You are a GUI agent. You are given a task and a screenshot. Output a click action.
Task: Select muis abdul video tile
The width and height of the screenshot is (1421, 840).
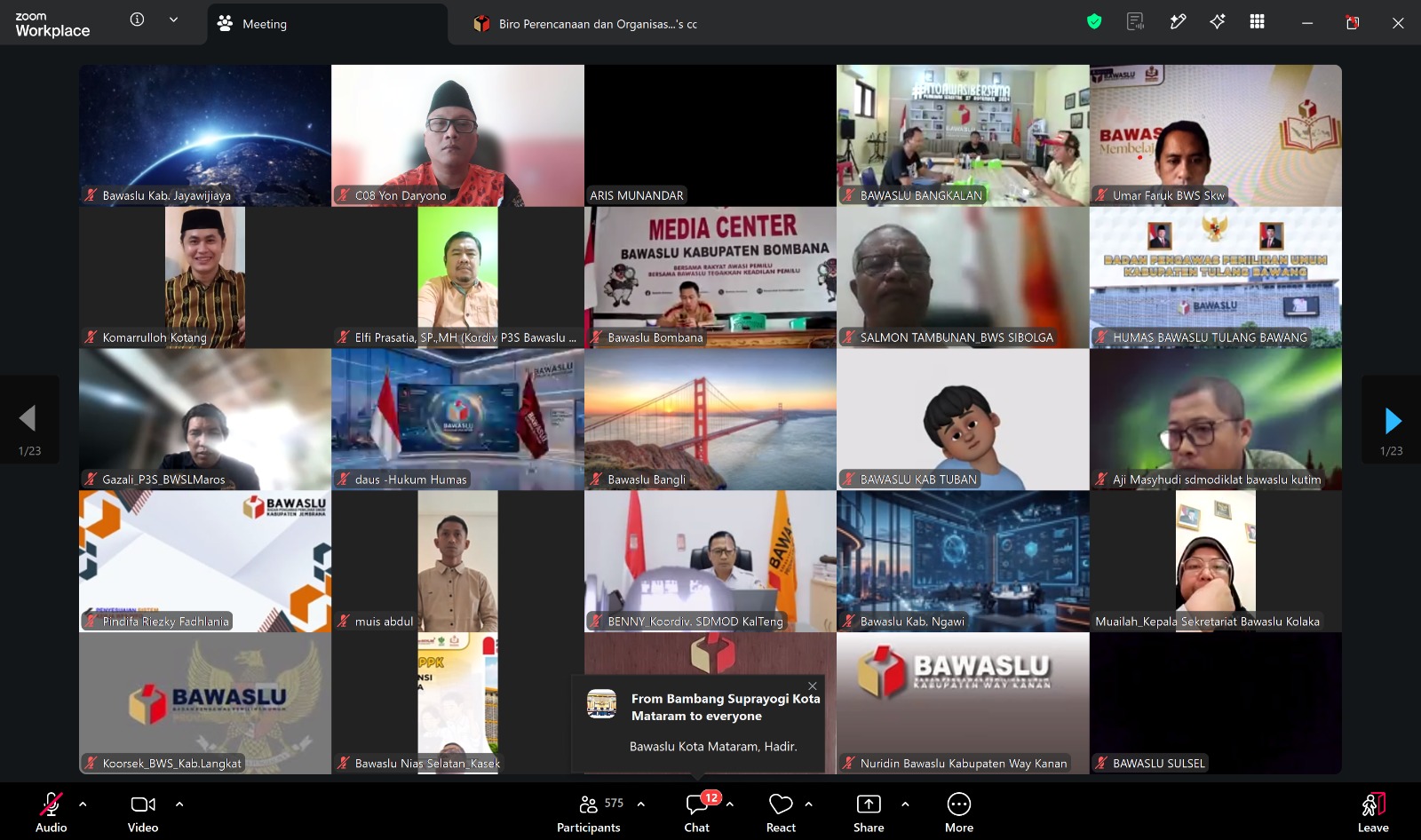pos(457,561)
